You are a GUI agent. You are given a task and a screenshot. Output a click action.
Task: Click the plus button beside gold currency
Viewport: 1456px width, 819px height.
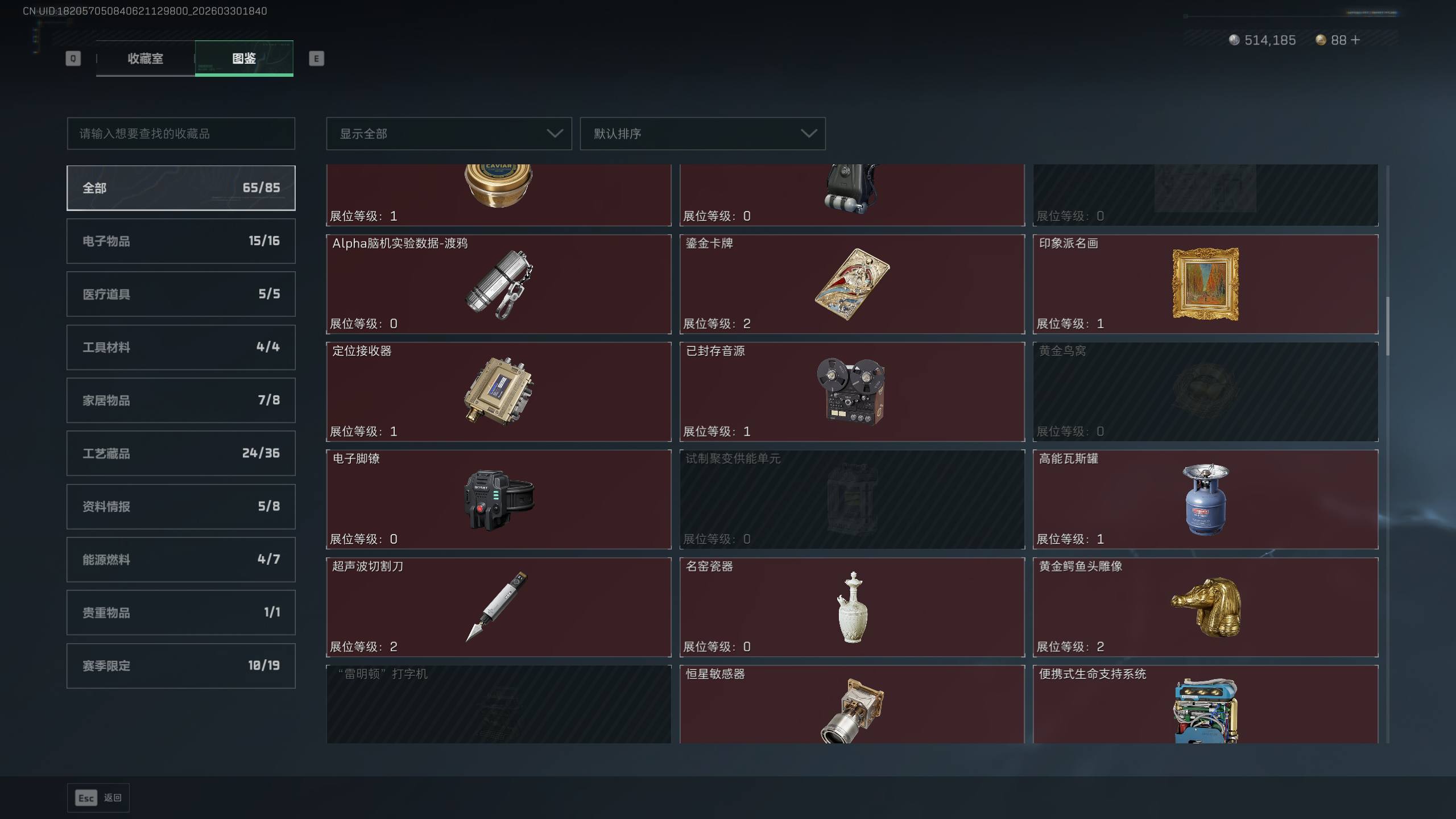1355,40
